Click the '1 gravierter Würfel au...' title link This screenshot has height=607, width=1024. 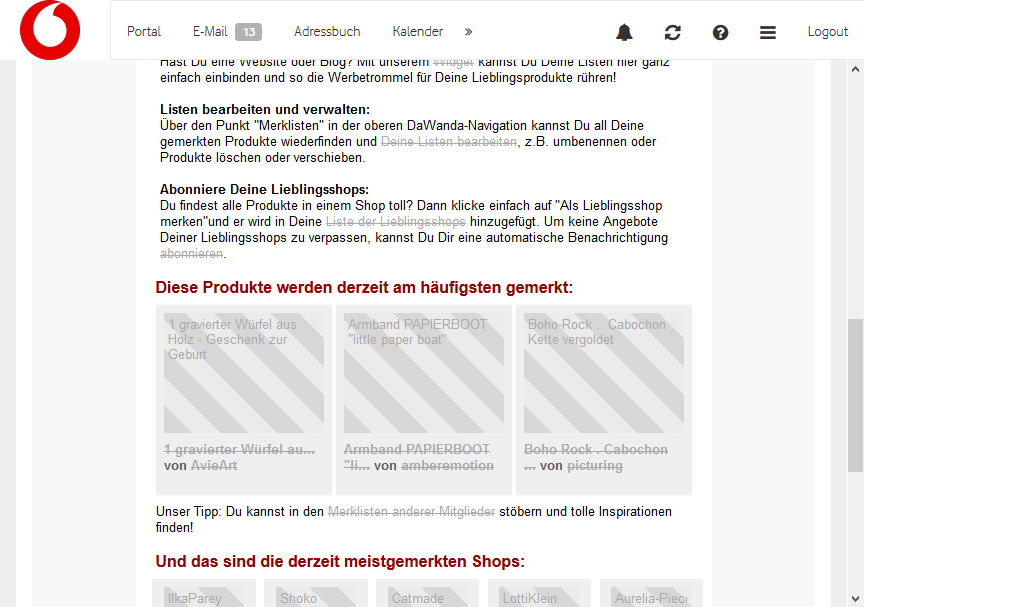coord(240,450)
